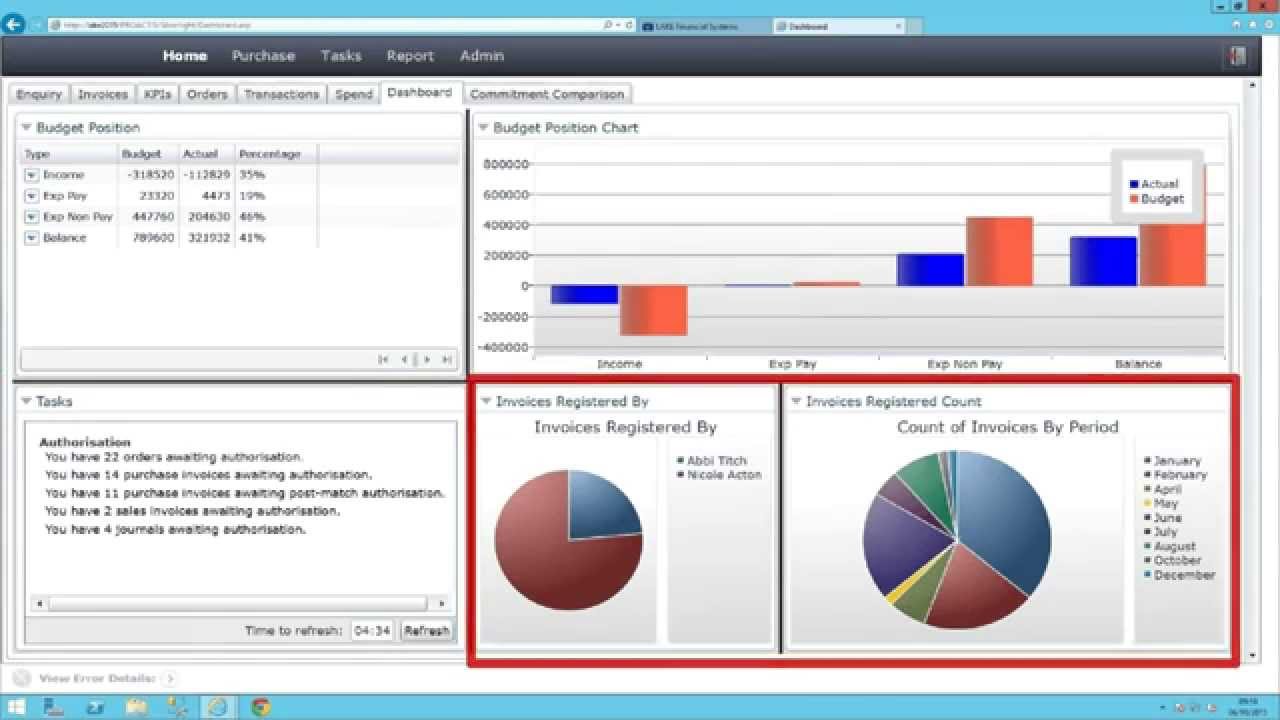Click the browser back arrow button
This screenshot has width=1280, height=720.
coord(14,25)
